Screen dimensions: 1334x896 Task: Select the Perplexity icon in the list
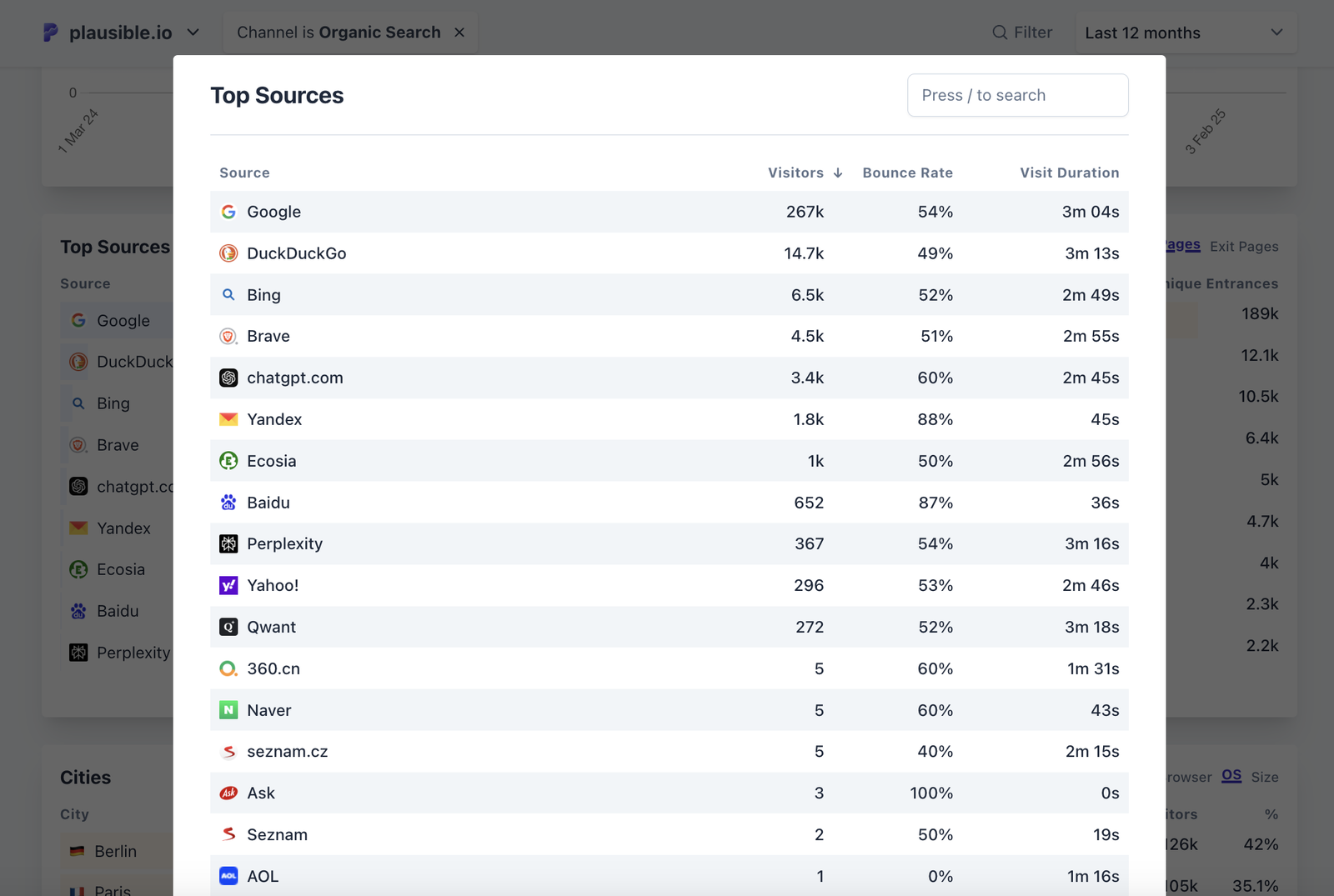click(x=228, y=543)
